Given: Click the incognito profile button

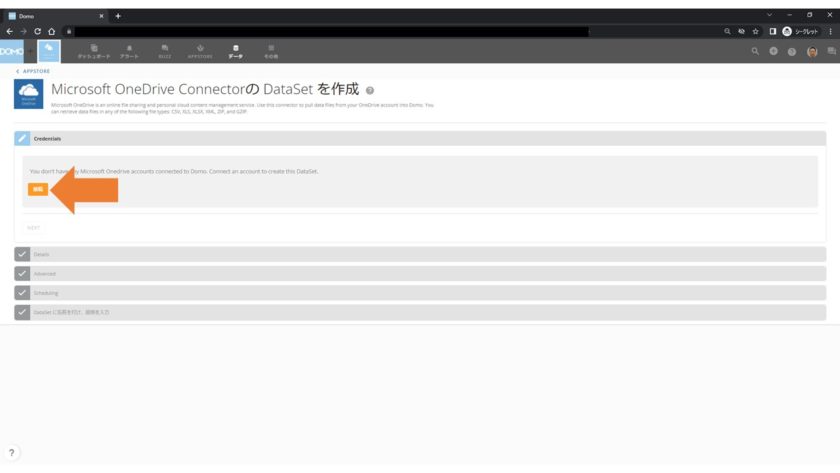Looking at the screenshot, I should click(x=800, y=32).
